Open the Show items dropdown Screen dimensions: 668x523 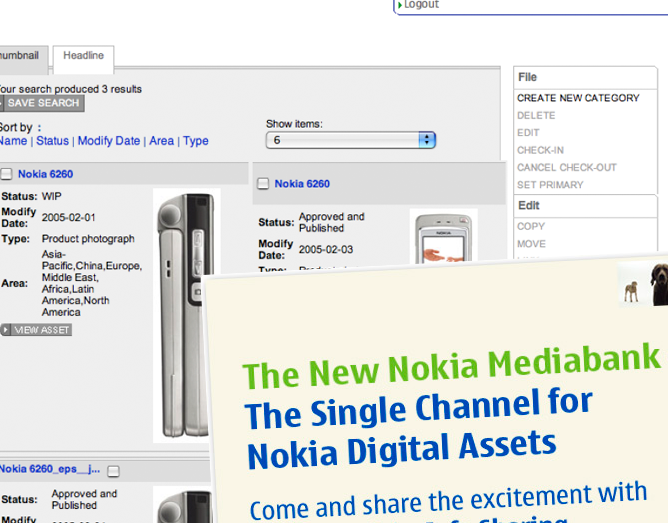[350, 140]
